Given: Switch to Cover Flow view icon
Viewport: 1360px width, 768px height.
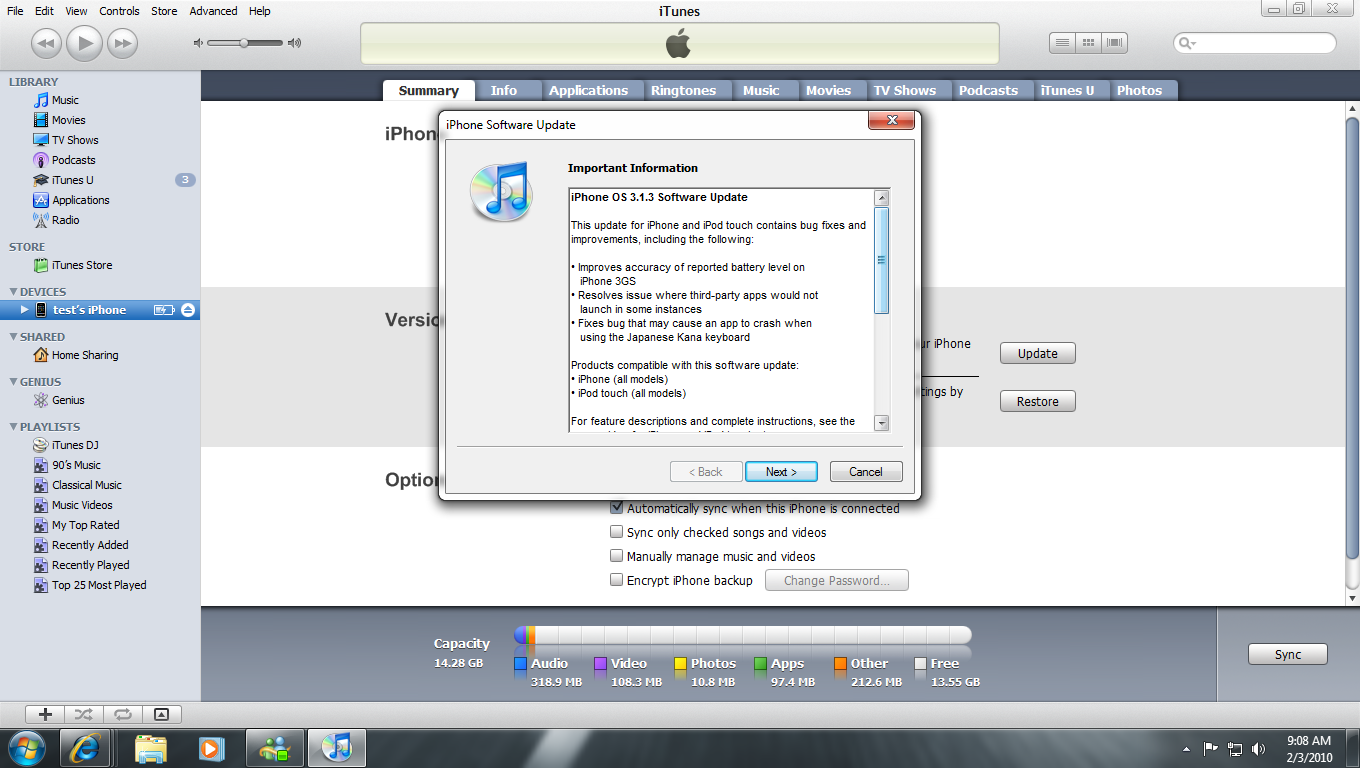Looking at the screenshot, I should 1115,43.
